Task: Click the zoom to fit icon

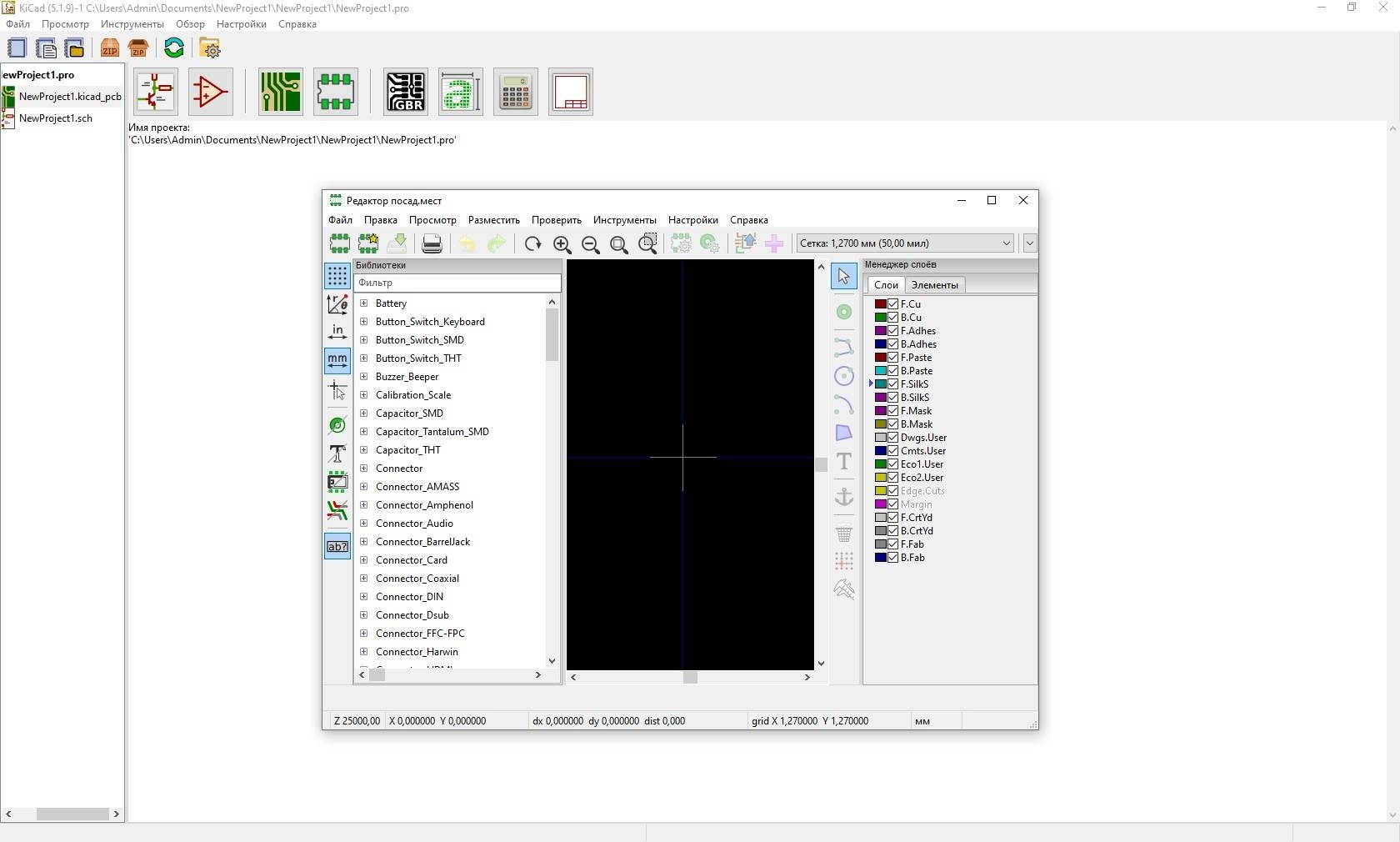Action: (x=619, y=243)
